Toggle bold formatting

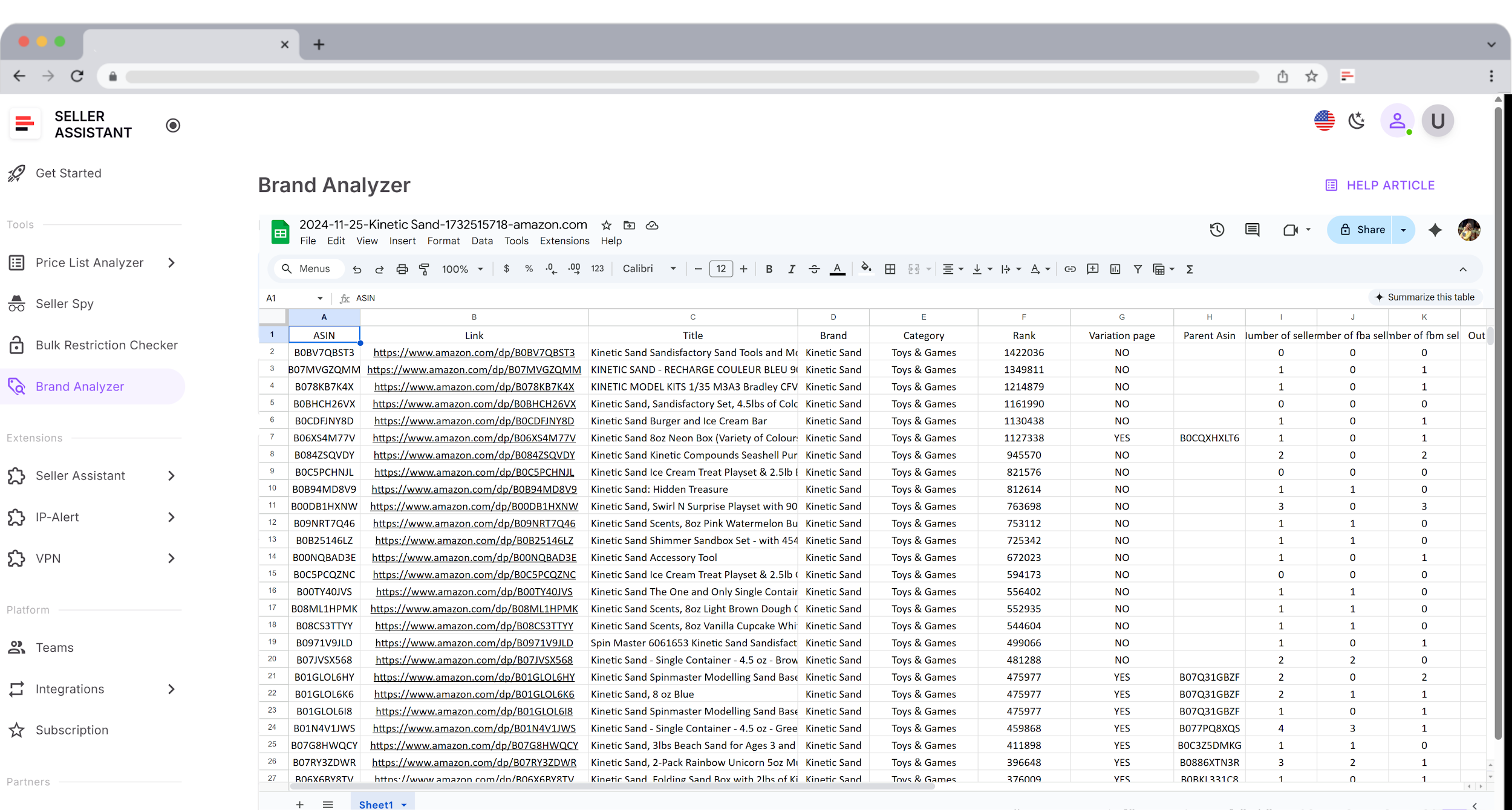(768, 269)
